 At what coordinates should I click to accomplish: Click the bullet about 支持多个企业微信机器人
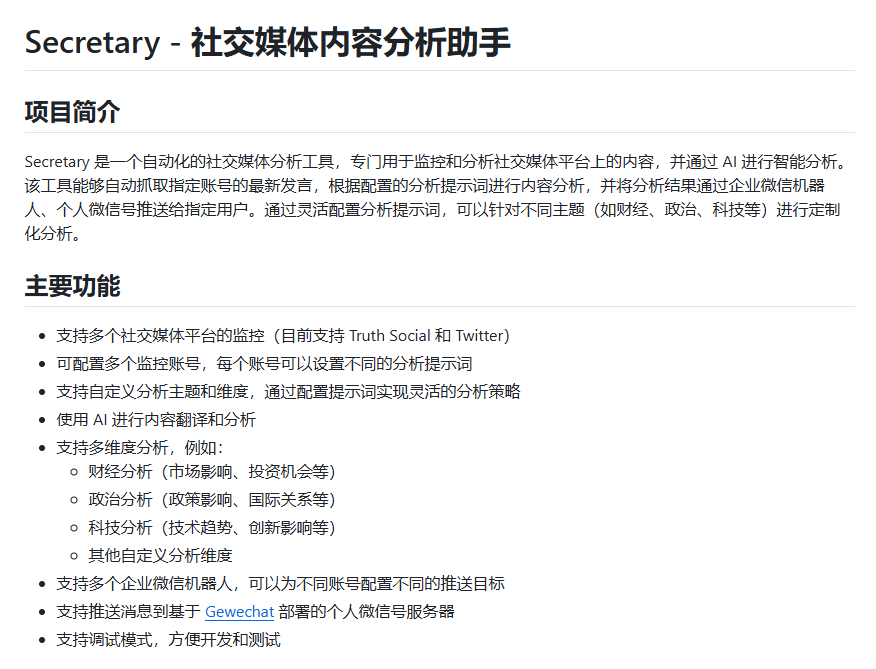280,584
